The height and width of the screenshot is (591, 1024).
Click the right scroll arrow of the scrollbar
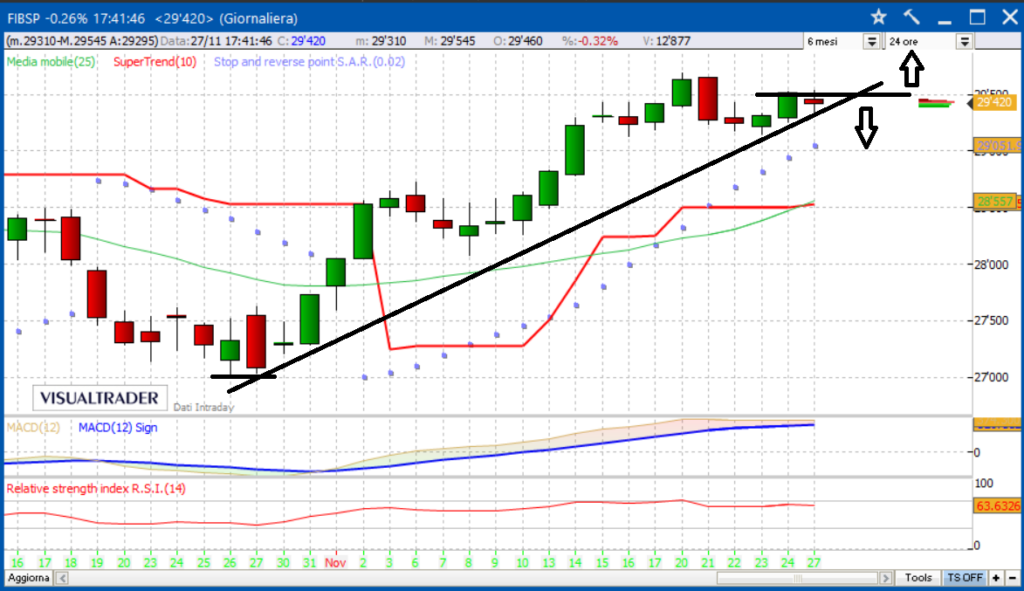888,578
